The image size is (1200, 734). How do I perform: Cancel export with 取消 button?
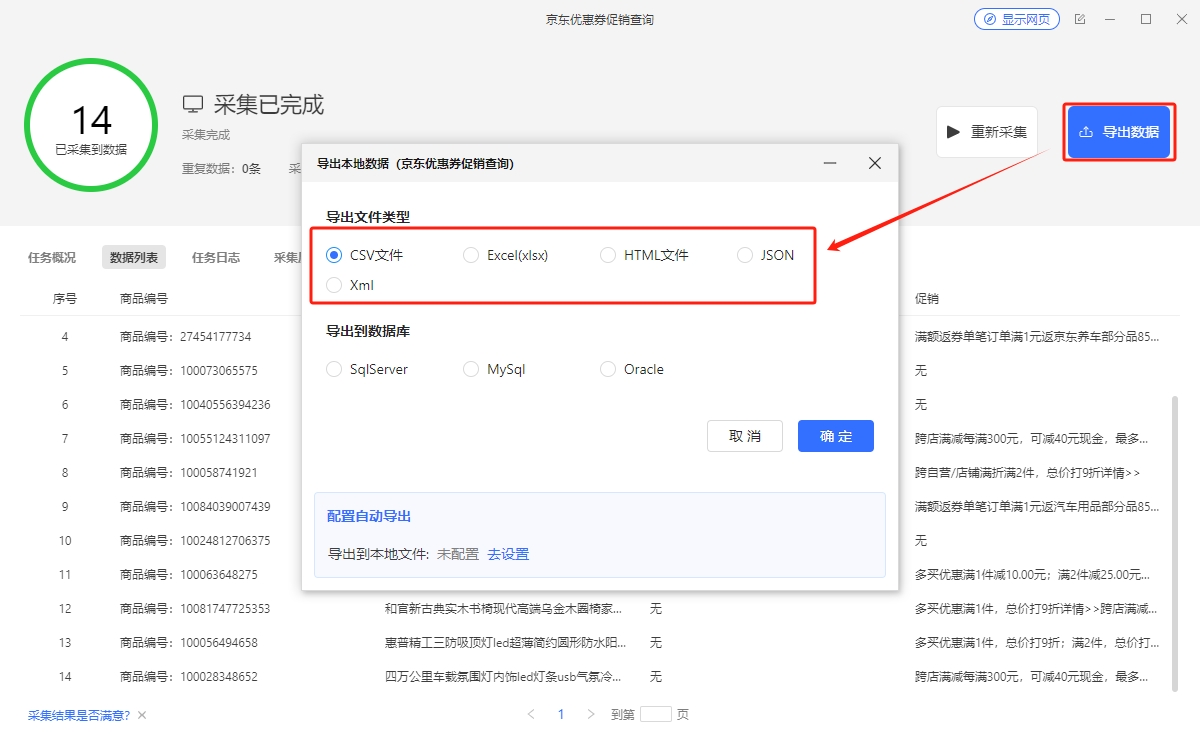745,436
